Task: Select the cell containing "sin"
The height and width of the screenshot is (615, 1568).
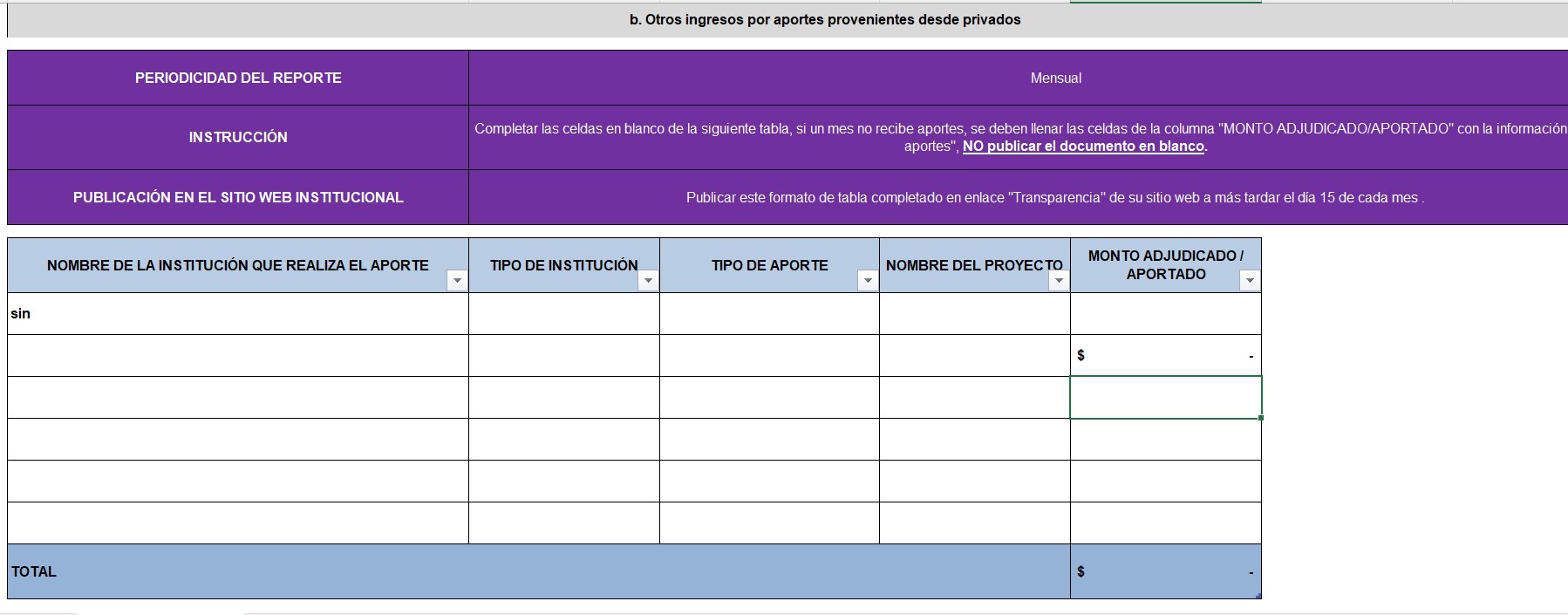Action: click(x=237, y=314)
